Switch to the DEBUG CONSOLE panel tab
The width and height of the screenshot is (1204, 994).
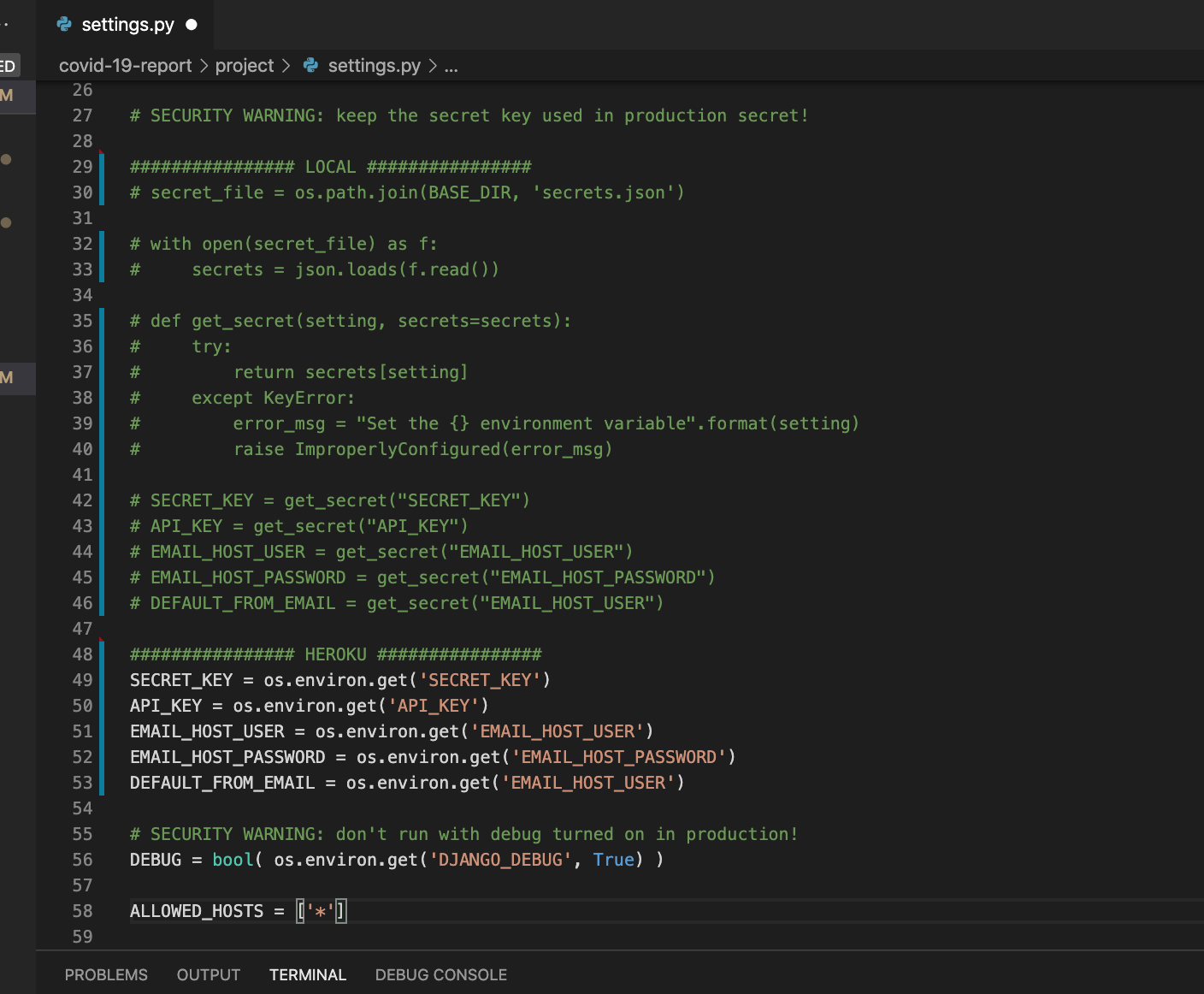pyautogui.click(x=441, y=975)
